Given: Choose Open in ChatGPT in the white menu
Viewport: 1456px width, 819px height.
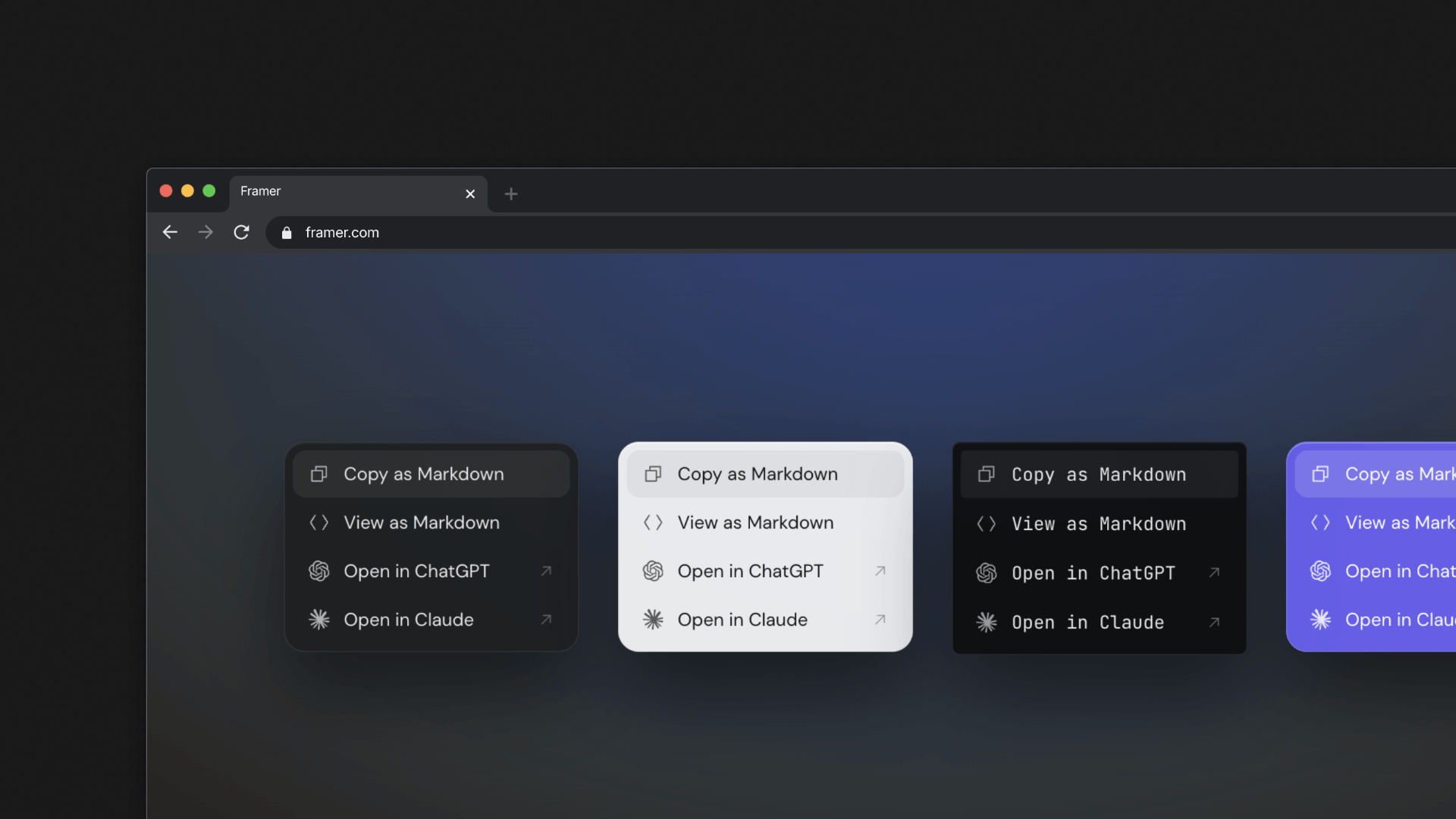Looking at the screenshot, I should tap(765, 571).
